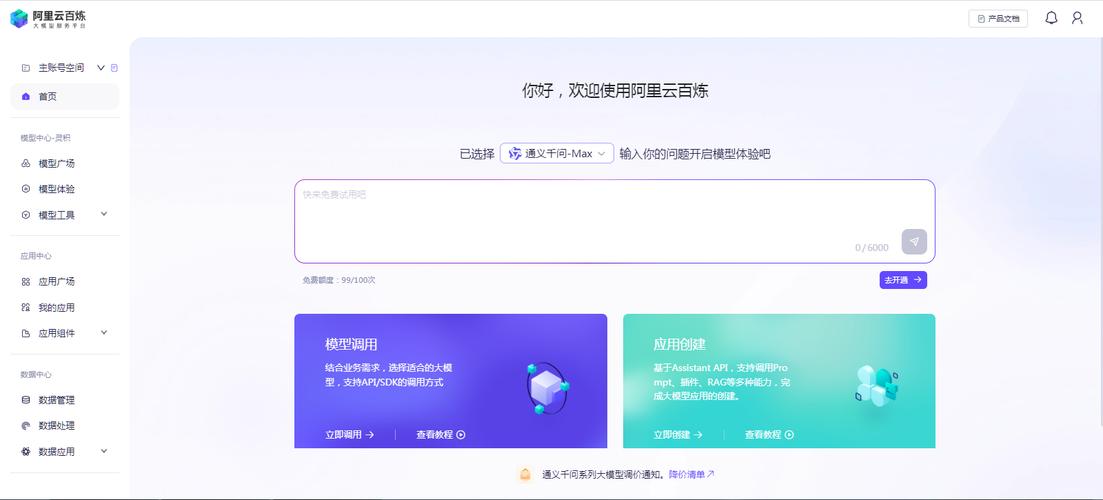The image size is (1103, 500).
Task: Click the Alibaba Cloud Bailian logo
Action: 48,18
